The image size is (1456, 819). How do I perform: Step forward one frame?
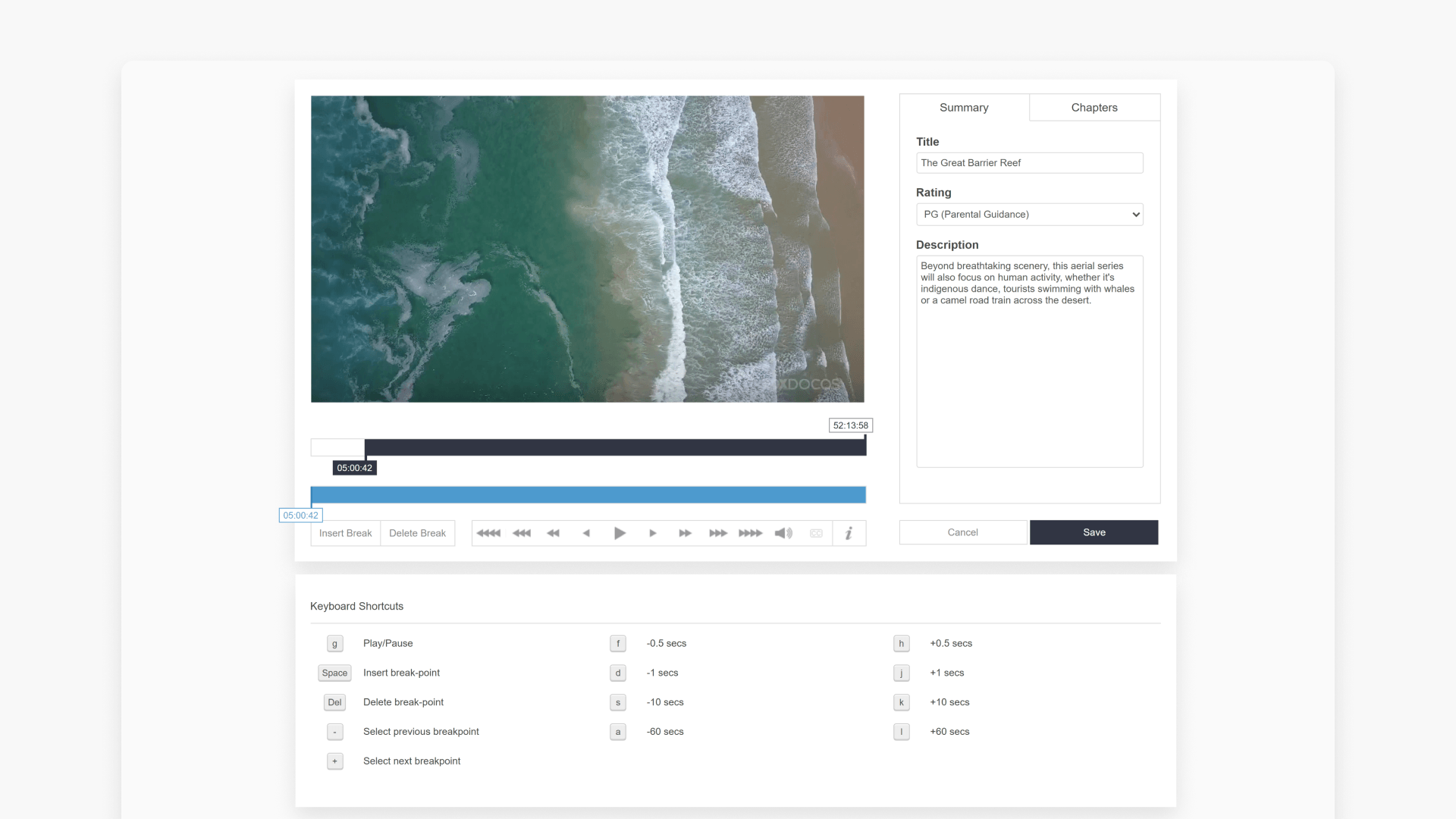(652, 533)
